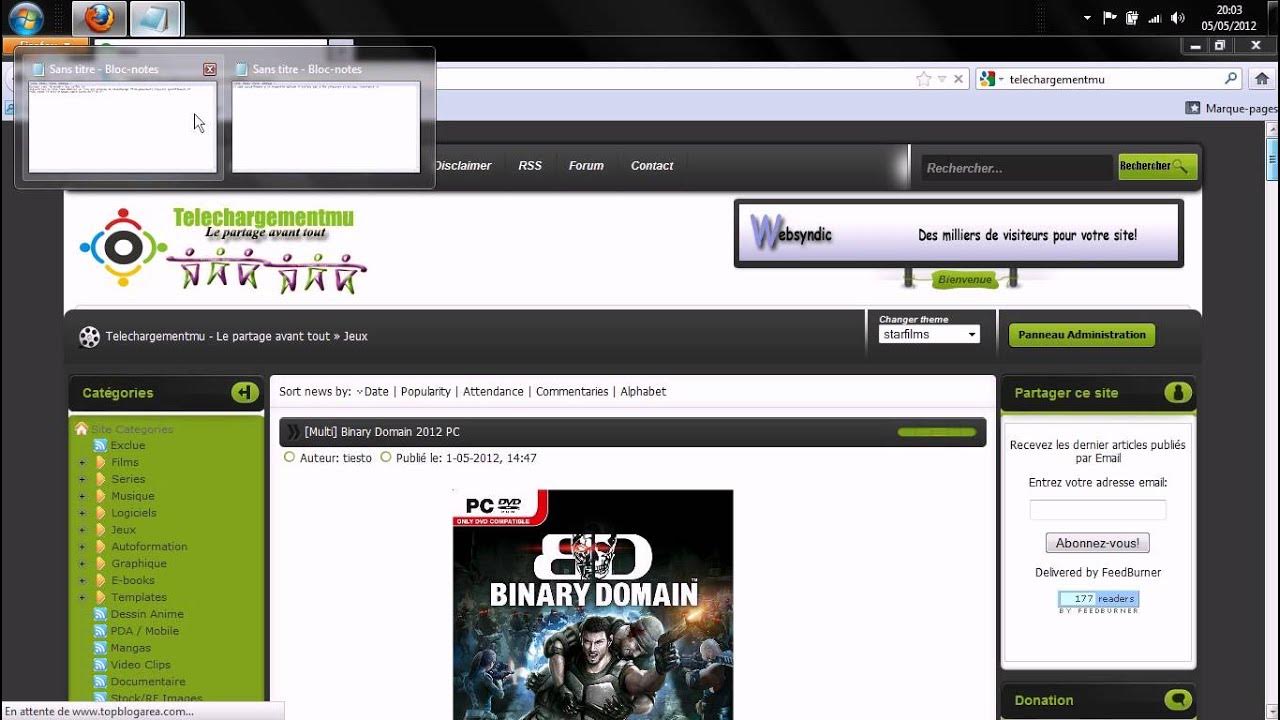Image resolution: width=1280 pixels, height=720 pixels.
Task: Open the Marque-pages bookmarks button
Action: tap(1231, 108)
